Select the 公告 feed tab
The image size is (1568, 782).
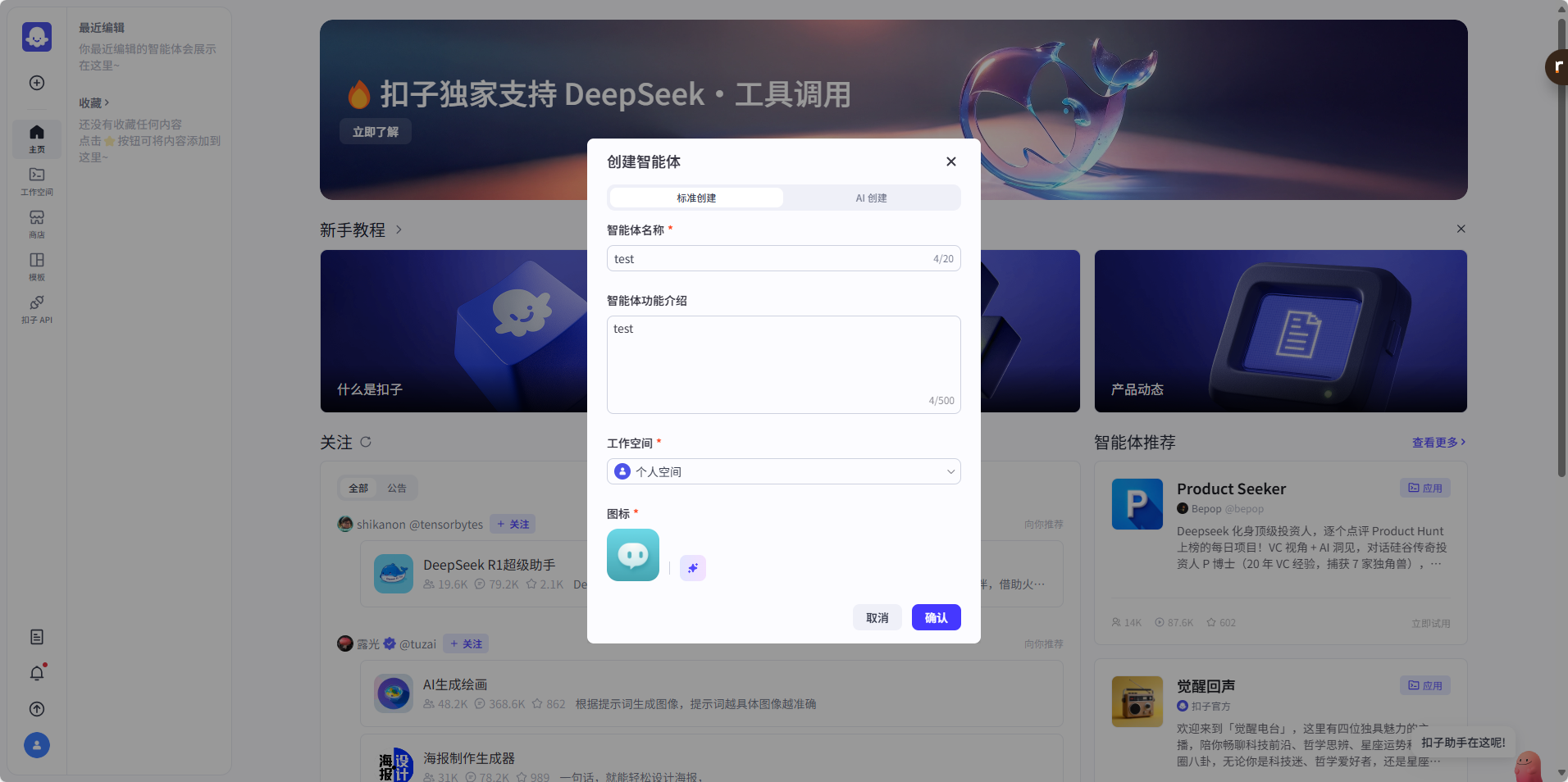pyautogui.click(x=397, y=488)
